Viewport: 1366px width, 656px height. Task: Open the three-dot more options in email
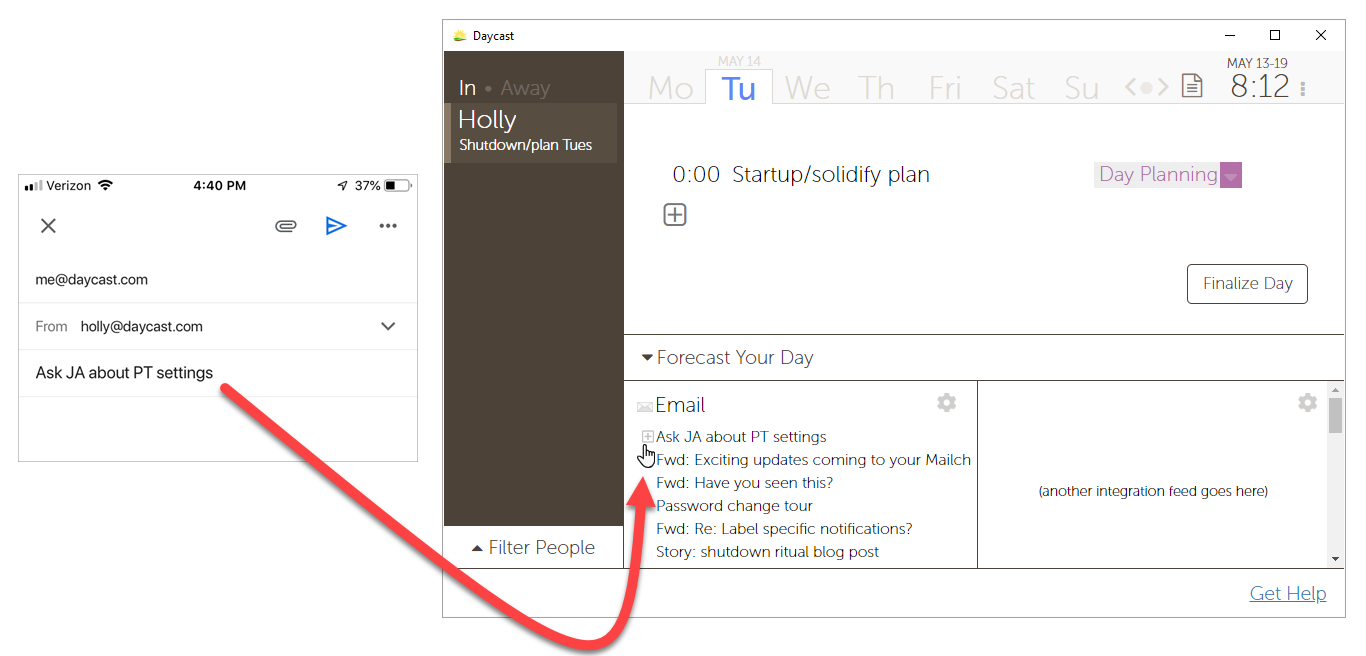[x=388, y=226]
